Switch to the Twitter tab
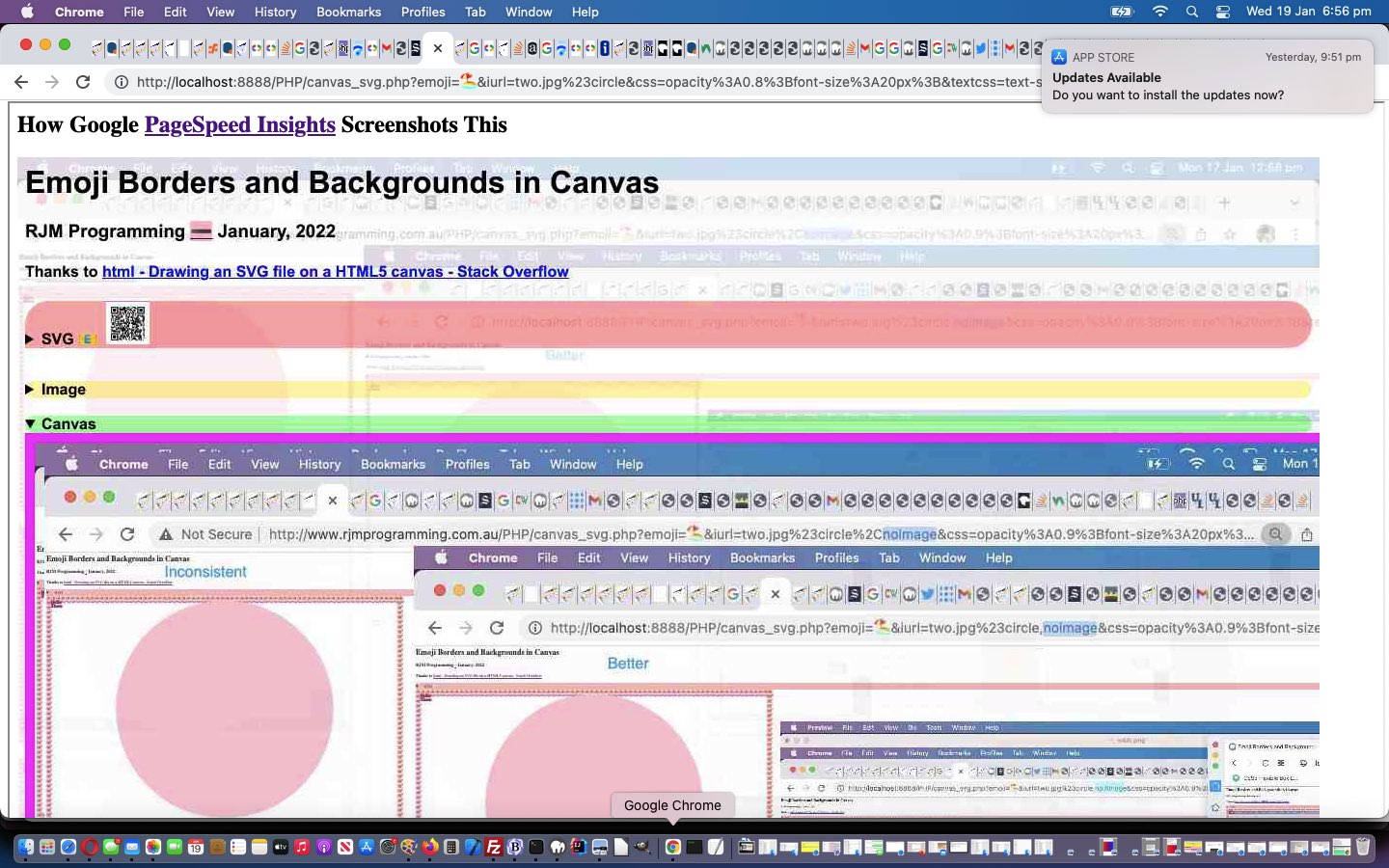1389x868 pixels. click(980, 47)
